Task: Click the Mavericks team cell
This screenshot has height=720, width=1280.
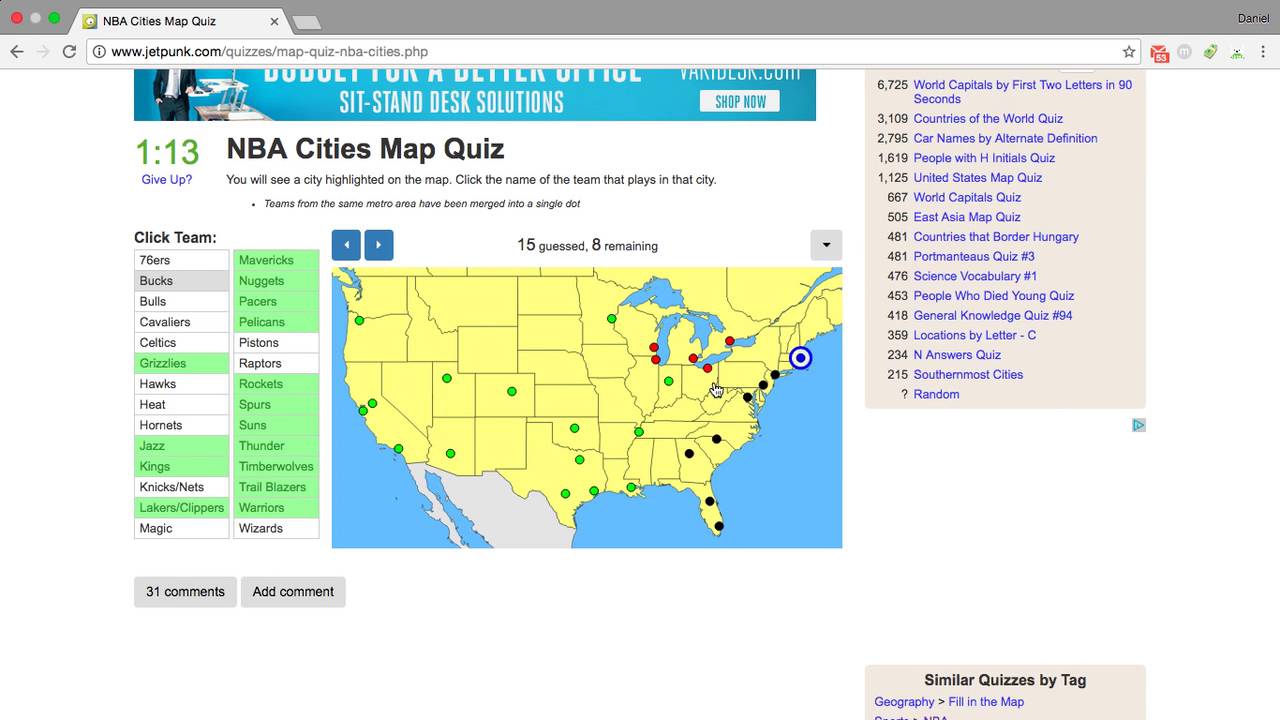Action: pyautogui.click(x=276, y=260)
